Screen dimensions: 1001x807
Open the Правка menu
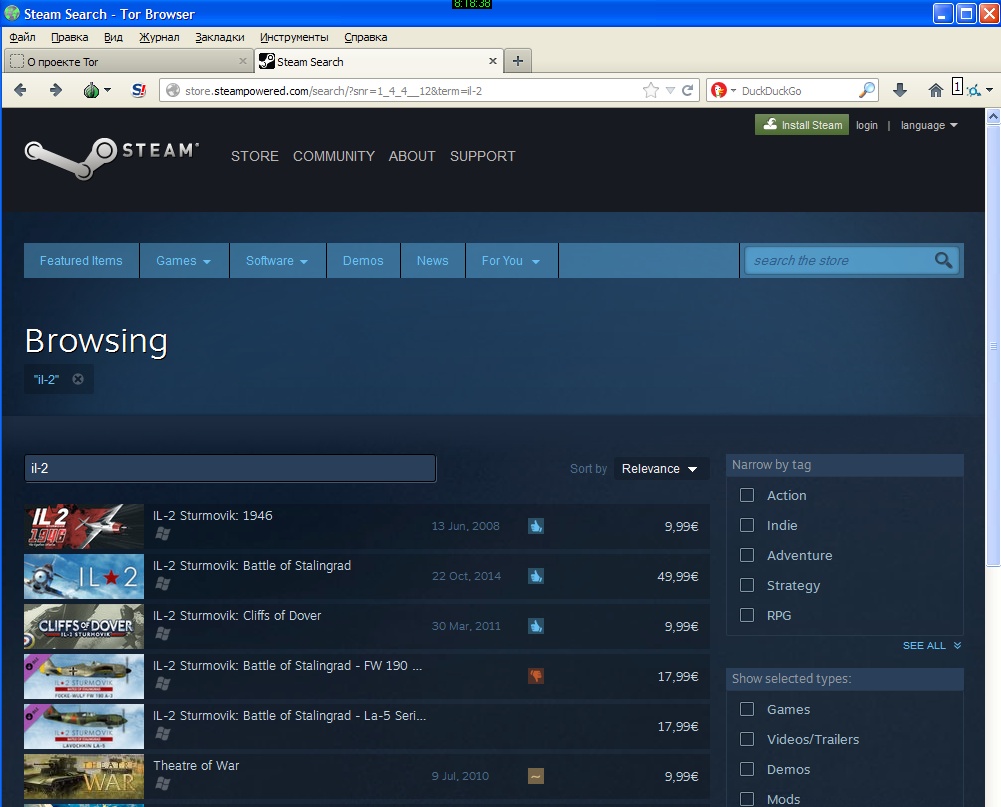click(70, 37)
